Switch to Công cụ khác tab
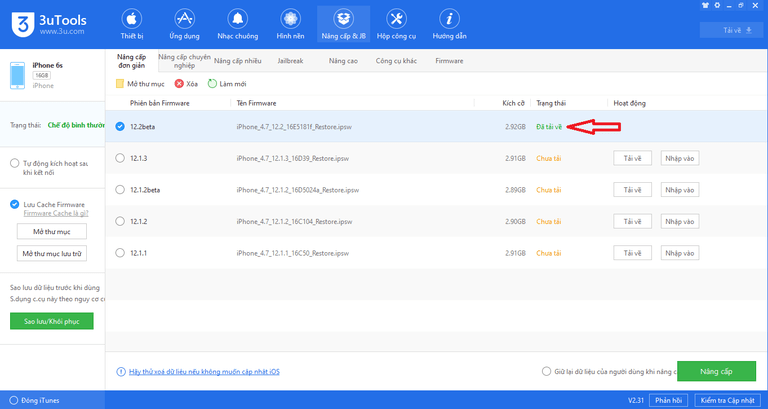The height and width of the screenshot is (409, 768). (x=396, y=61)
